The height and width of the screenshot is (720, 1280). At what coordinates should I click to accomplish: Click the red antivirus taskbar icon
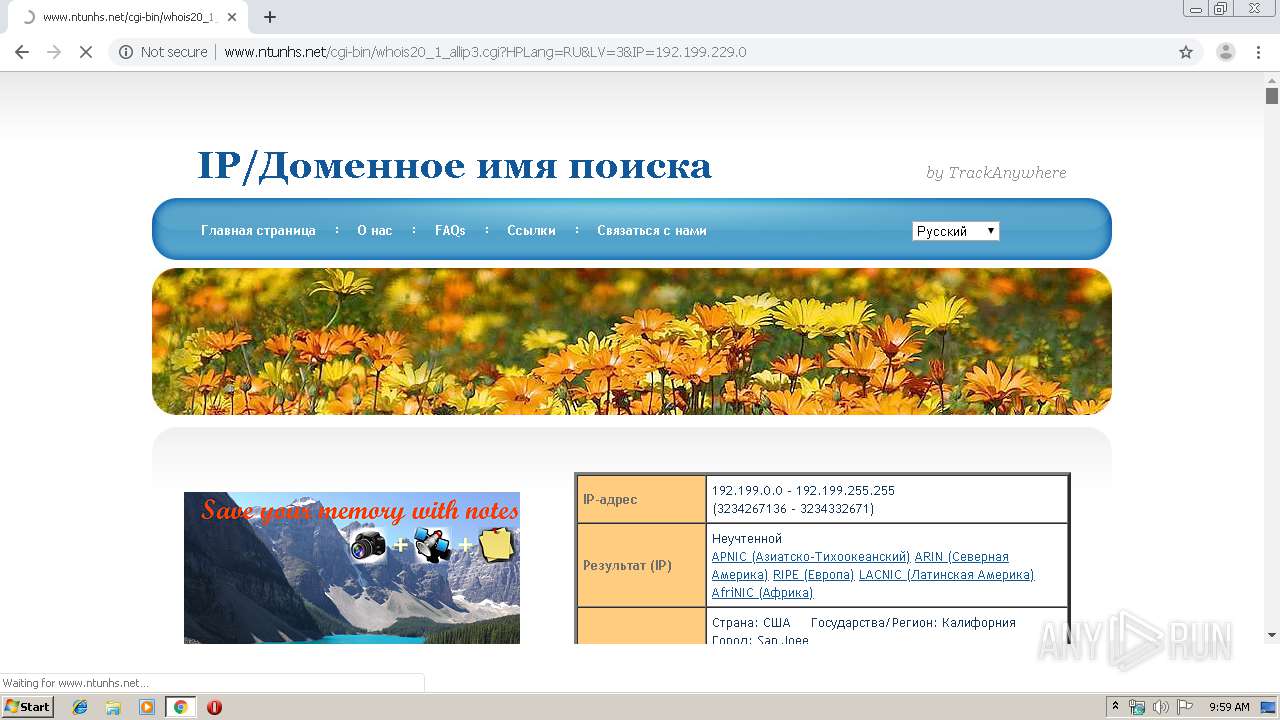point(214,707)
